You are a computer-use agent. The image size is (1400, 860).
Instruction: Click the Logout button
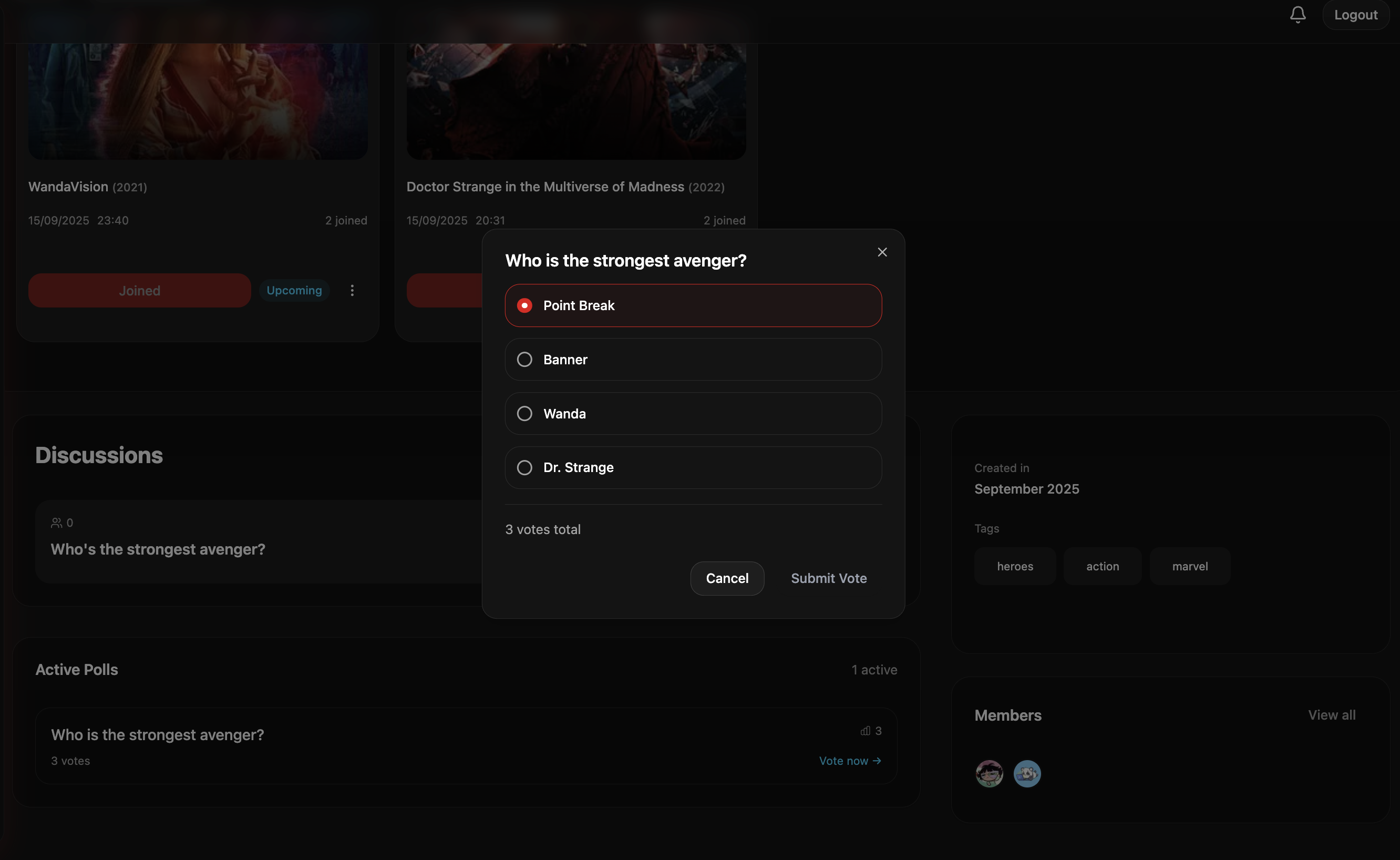coord(1356,15)
